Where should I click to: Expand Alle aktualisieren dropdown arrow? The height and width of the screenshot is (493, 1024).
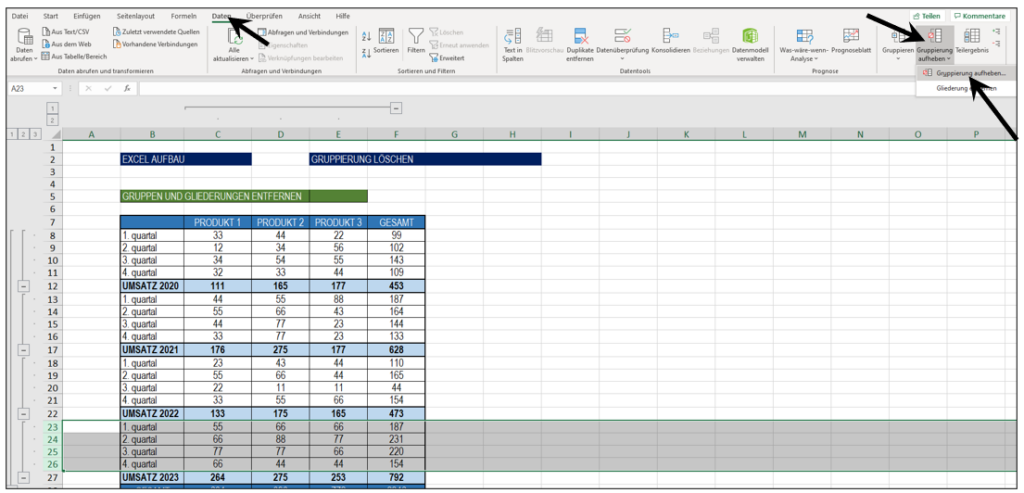tap(252, 59)
